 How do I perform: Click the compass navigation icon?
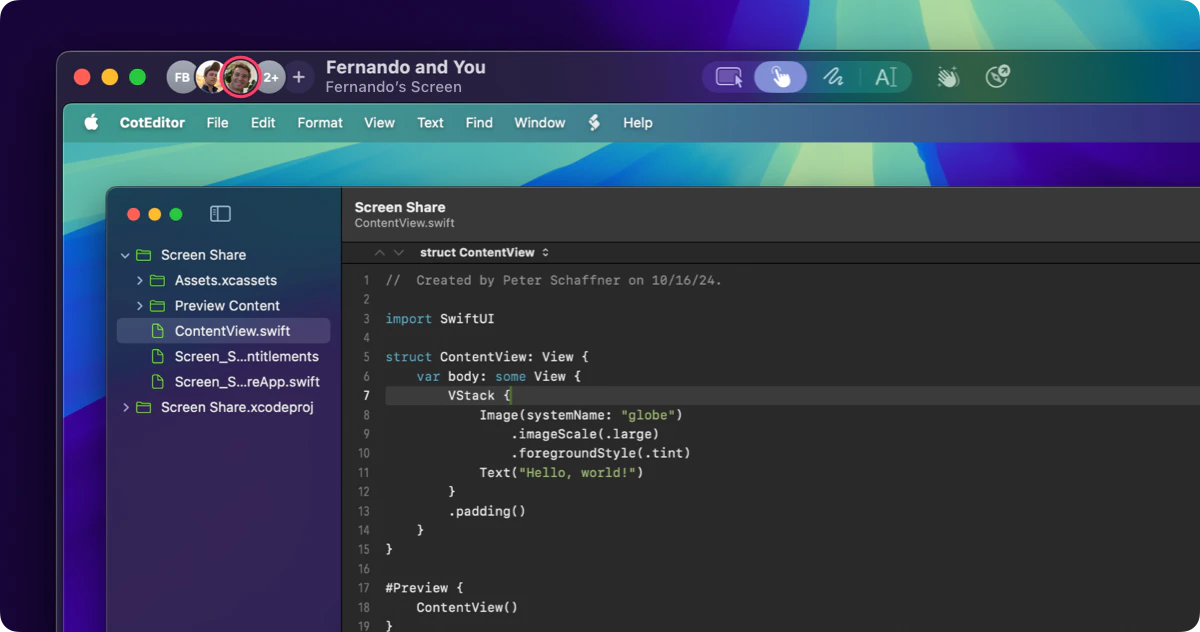(997, 77)
